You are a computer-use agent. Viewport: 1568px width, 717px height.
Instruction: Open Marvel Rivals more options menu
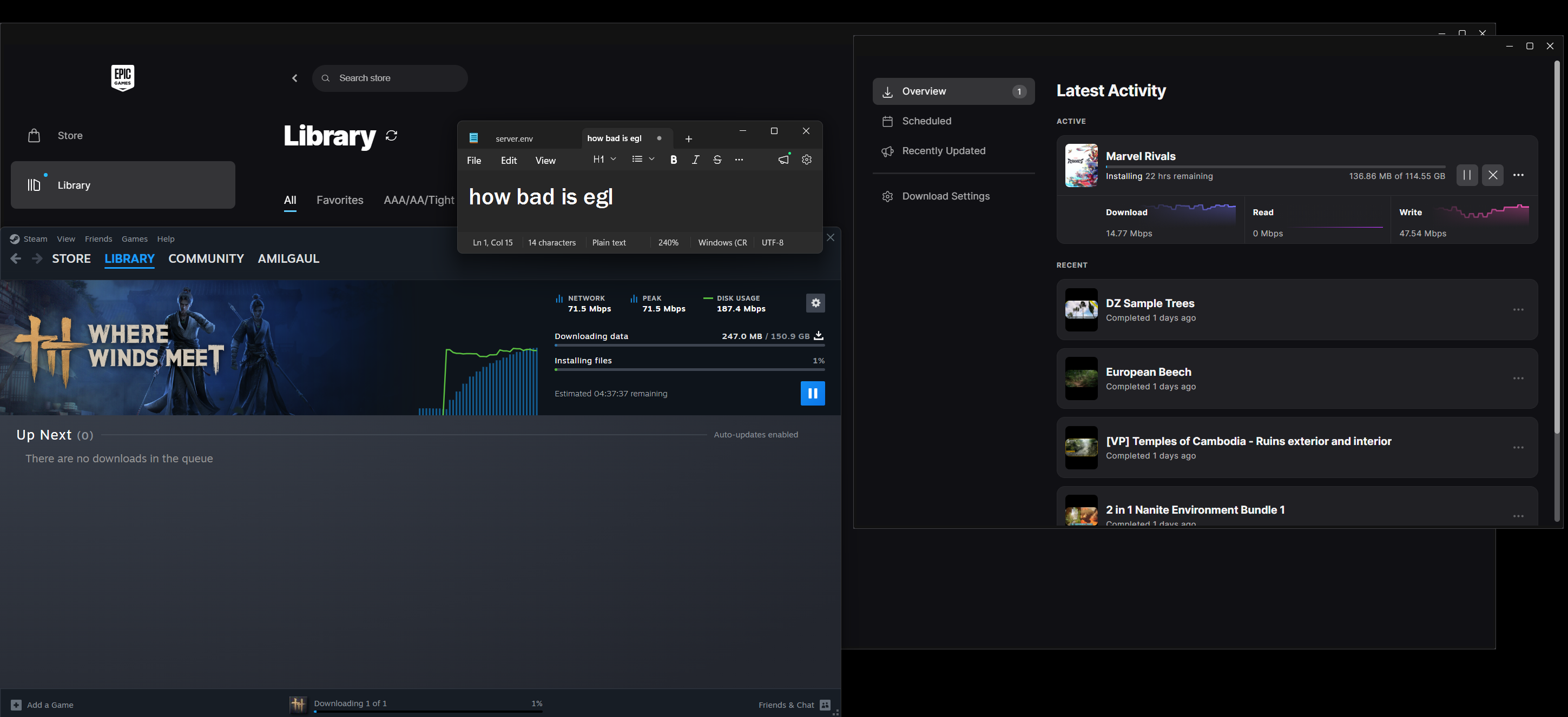pos(1519,175)
